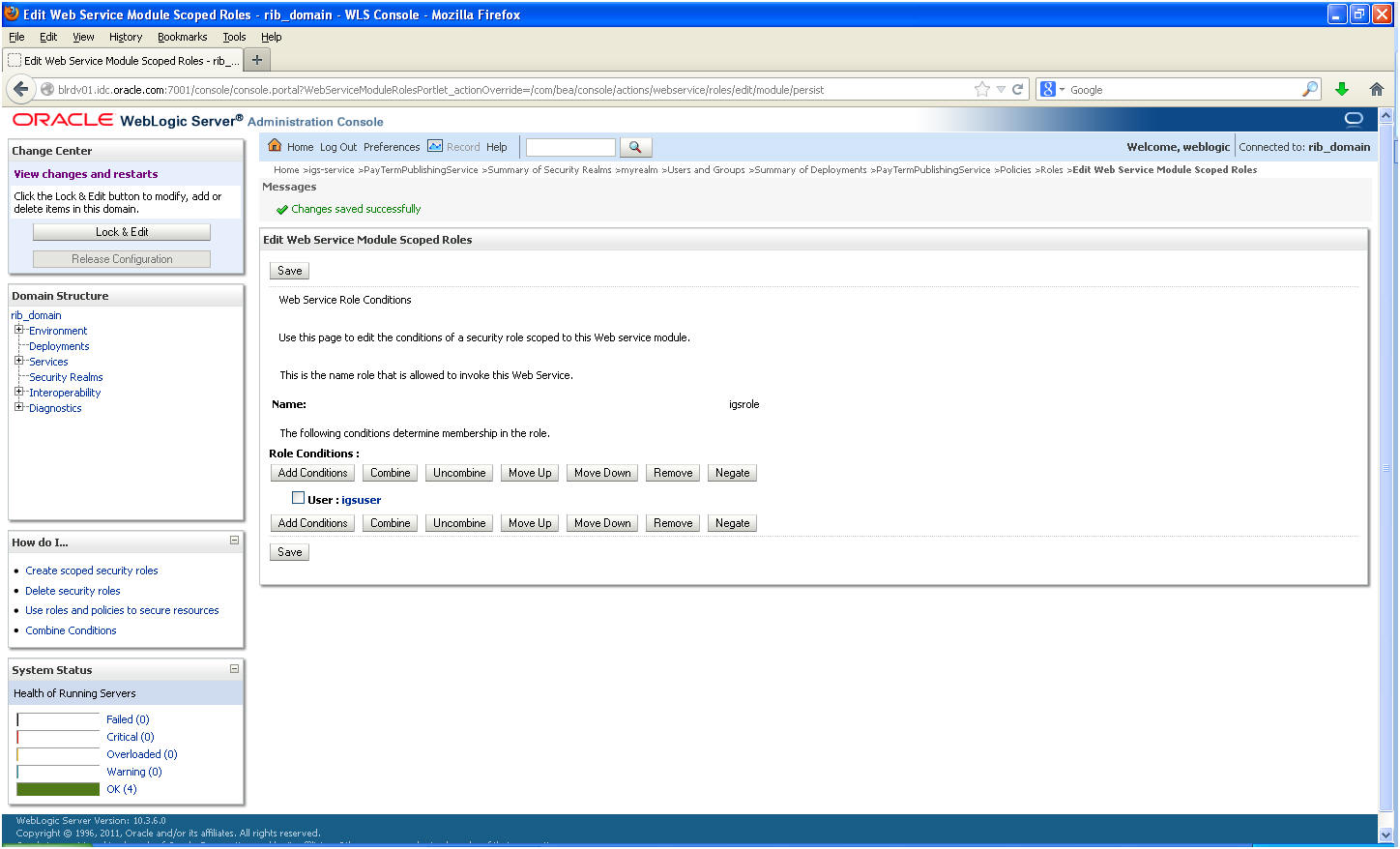Click Log Out in console toolbar
The width and height of the screenshot is (1400, 849).
(338, 147)
